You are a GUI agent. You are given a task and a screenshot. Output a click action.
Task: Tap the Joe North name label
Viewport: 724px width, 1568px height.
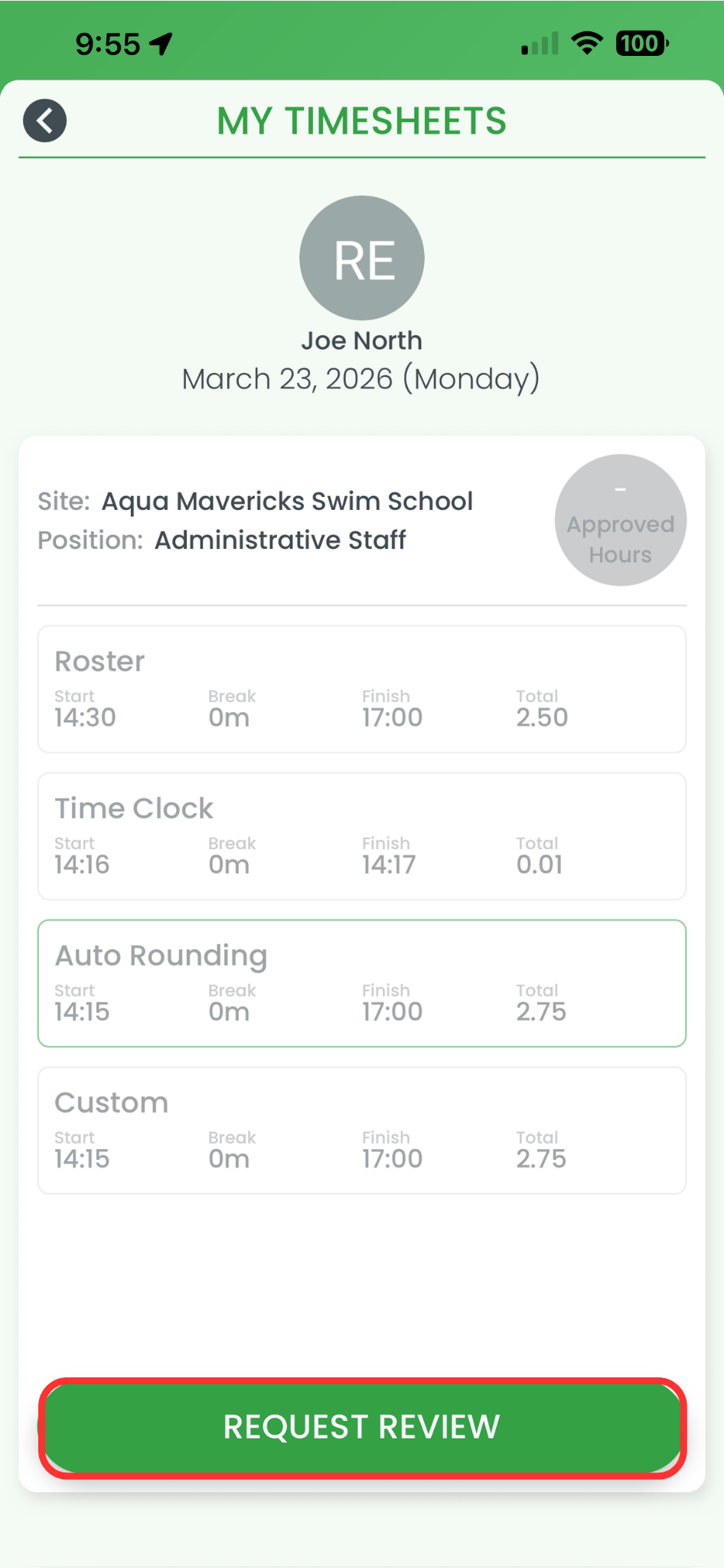362,341
